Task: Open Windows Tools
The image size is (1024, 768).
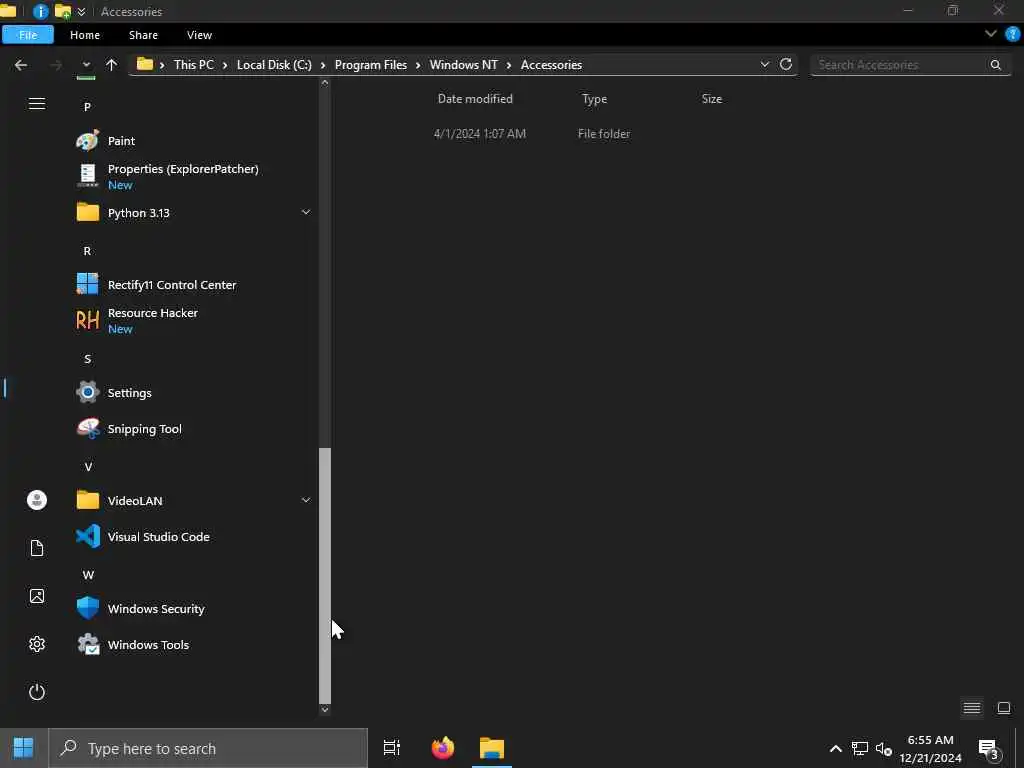Action: (148, 645)
